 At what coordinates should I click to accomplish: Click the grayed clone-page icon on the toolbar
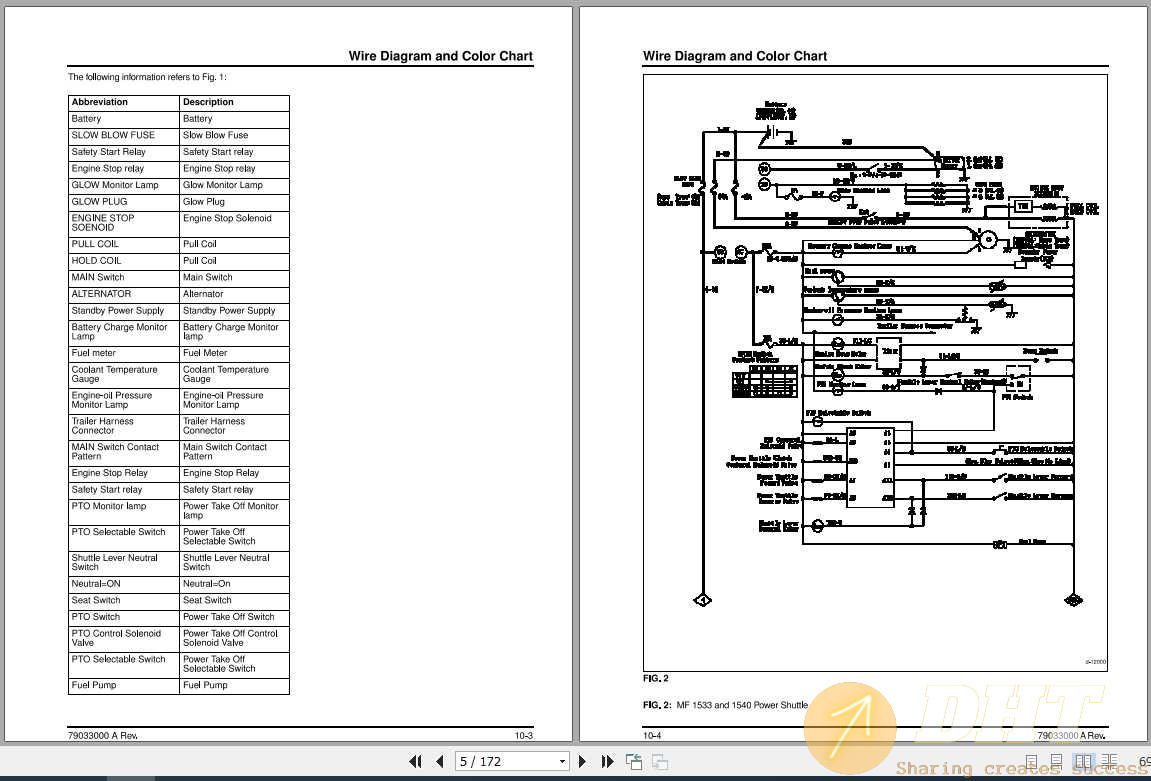coord(660,761)
